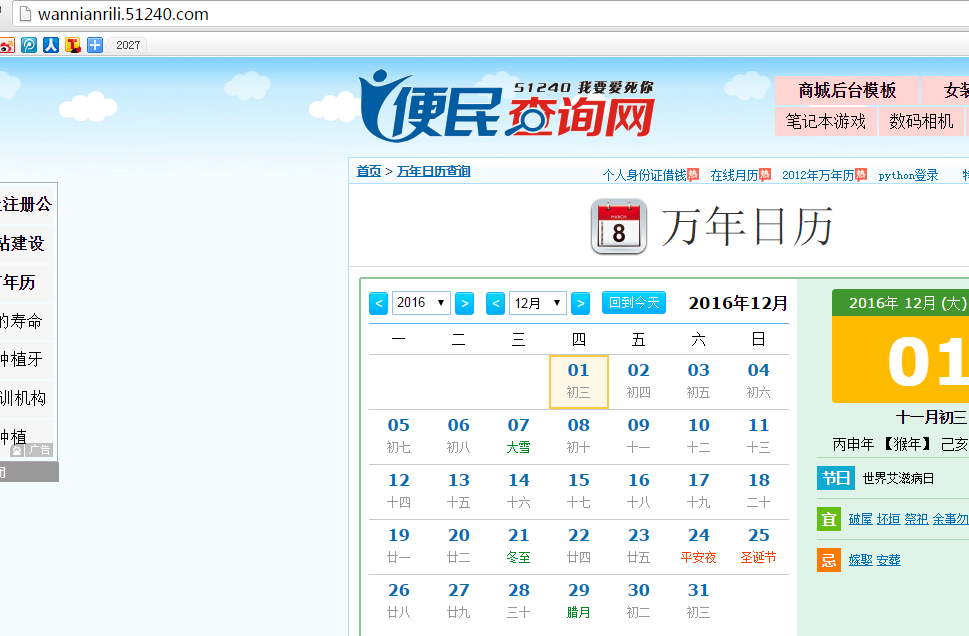Click 训机构 item in left ad
The image size is (969, 636).
coord(23,398)
